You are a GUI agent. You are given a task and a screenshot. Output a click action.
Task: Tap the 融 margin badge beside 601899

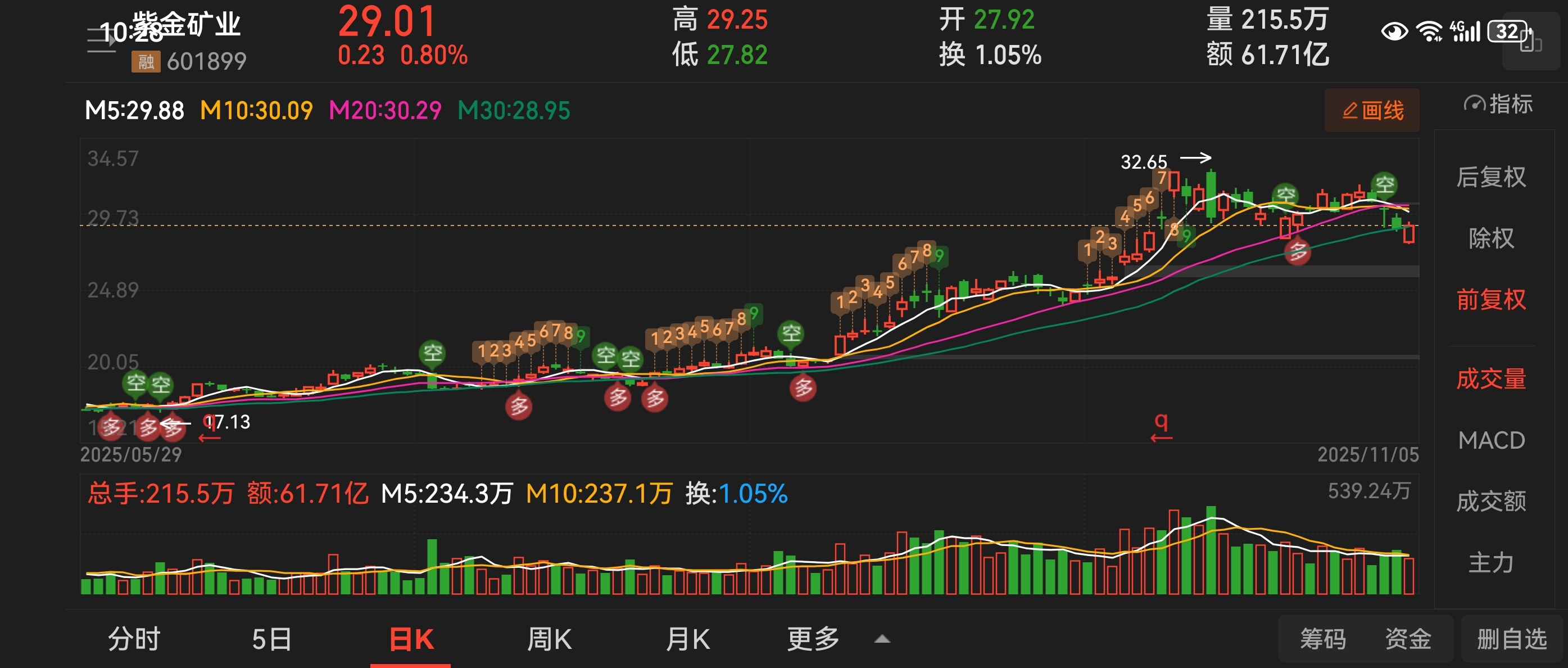146,61
